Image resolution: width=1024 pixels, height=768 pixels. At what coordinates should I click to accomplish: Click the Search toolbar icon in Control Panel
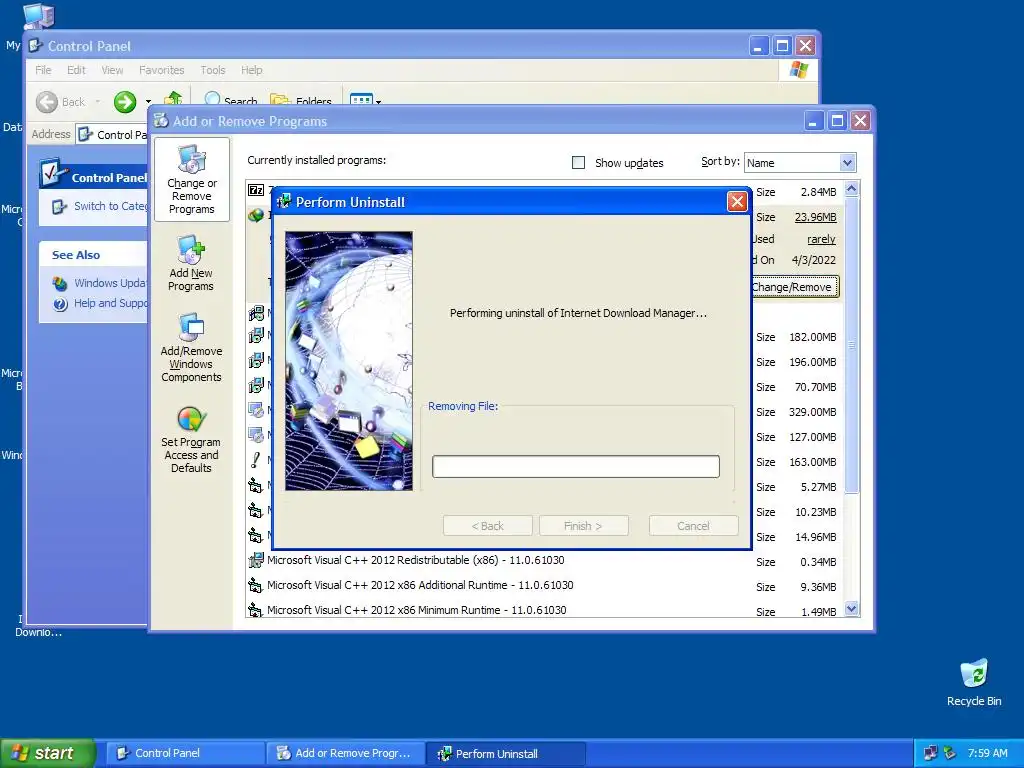tap(213, 99)
